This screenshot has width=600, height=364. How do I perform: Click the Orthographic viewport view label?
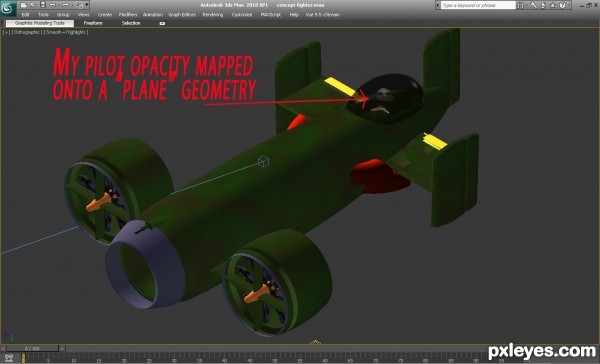27,32
